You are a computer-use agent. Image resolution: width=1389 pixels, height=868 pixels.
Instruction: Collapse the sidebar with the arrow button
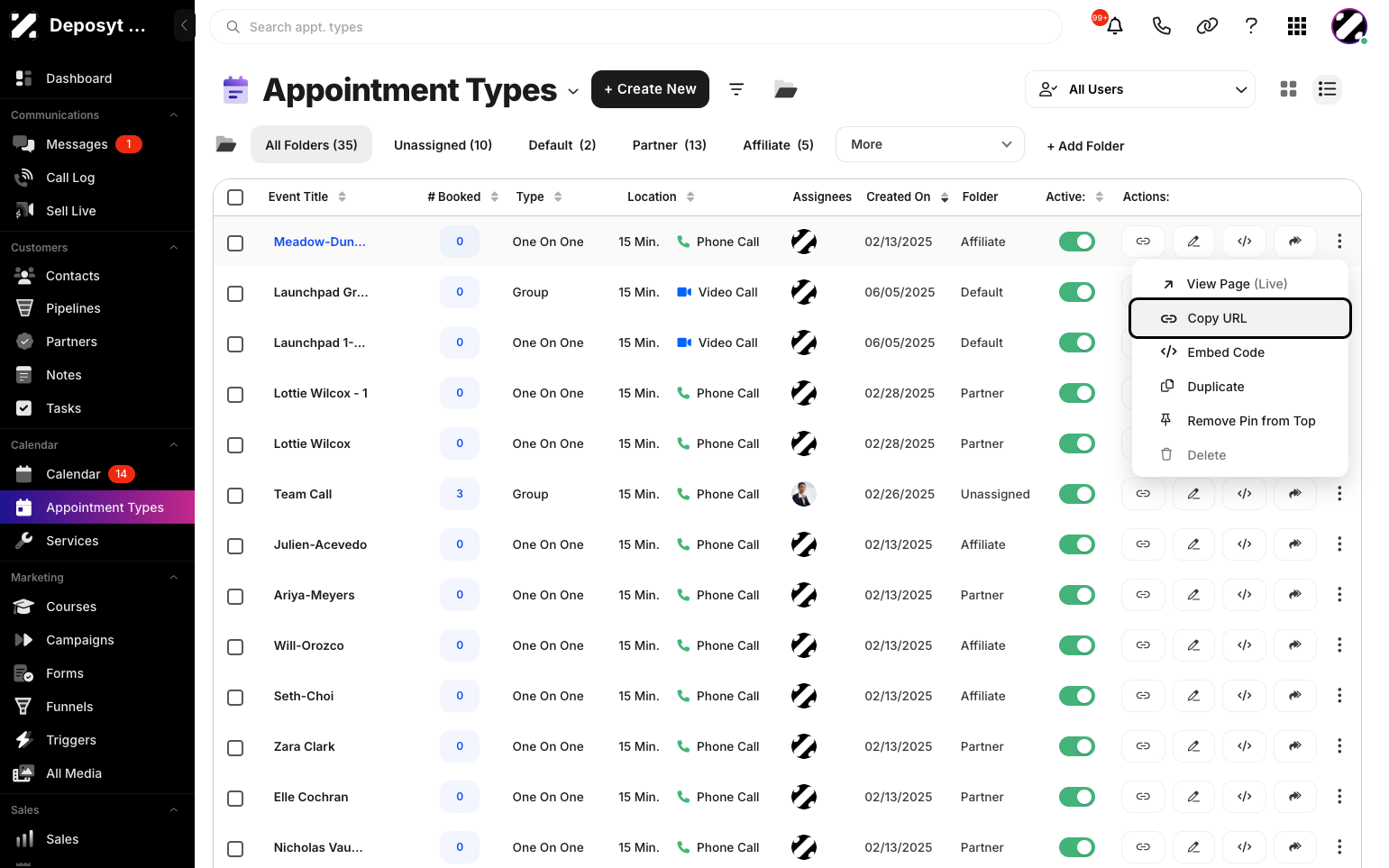pos(184,25)
